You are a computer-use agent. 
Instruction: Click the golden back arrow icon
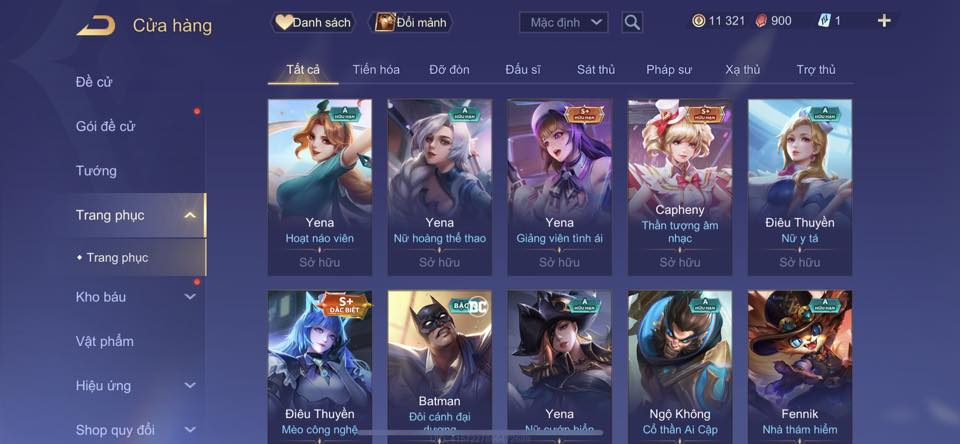pyautogui.click(x=96, y=25)
